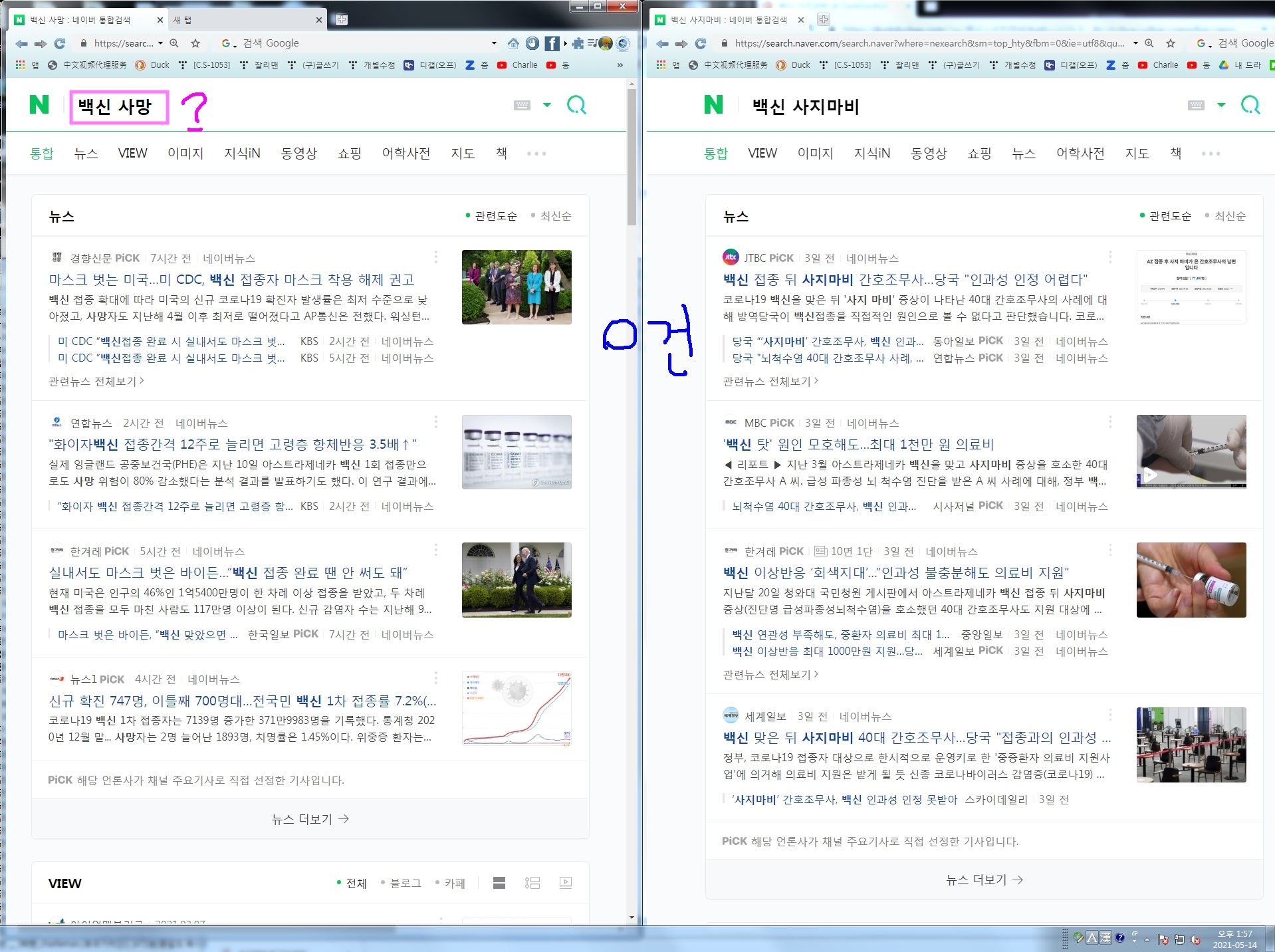Show more tabs via ellipsis in the left window

tap(536, 154)
